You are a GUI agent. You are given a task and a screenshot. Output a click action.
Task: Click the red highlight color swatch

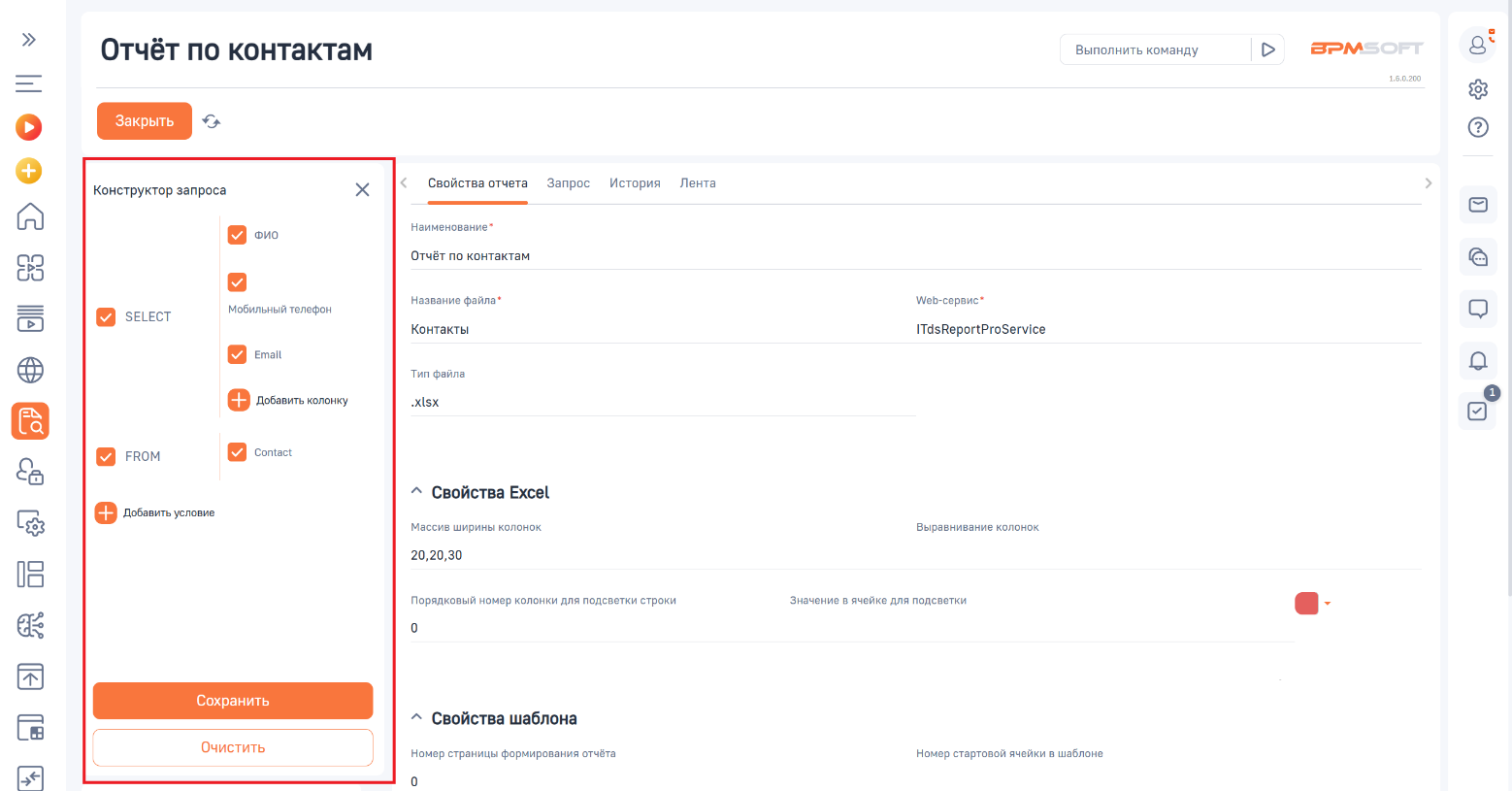pos(1306,604)
